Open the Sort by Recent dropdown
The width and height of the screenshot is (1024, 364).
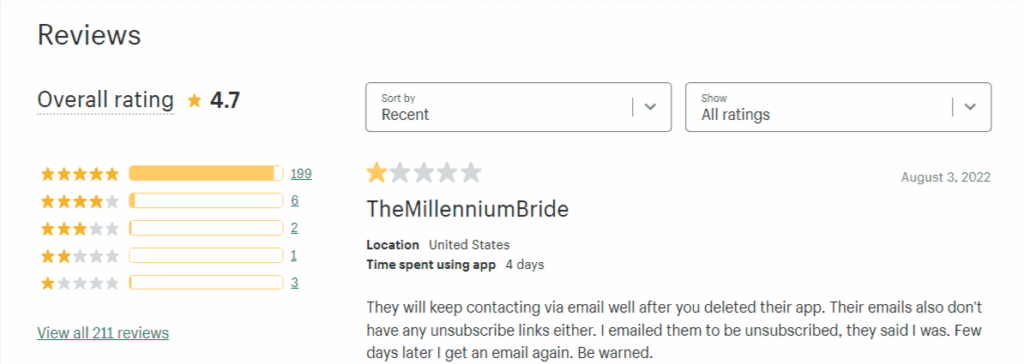519,107
